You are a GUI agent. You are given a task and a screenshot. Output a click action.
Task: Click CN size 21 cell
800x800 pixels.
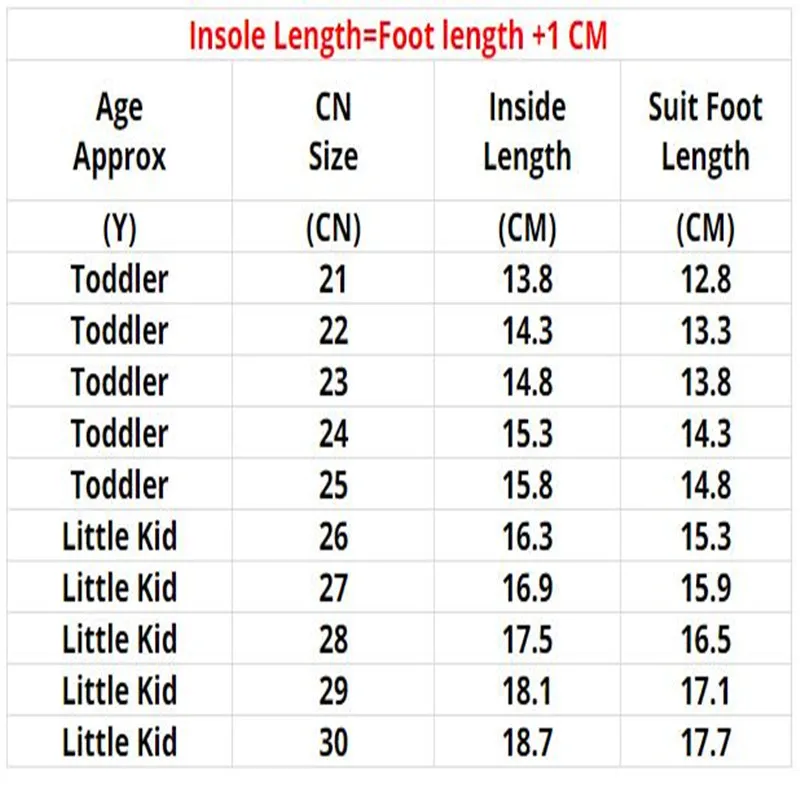pyautogui.click(x=333, y=280)
